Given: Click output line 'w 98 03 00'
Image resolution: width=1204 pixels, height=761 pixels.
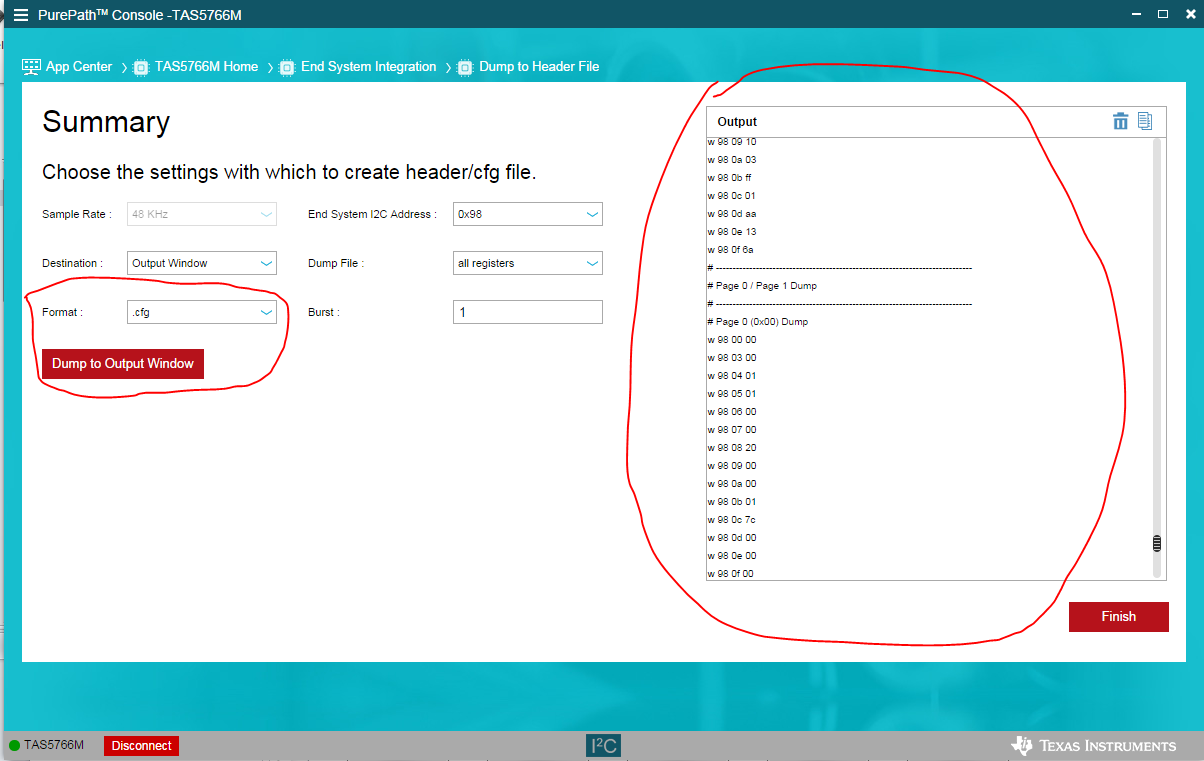Looking at the screenshot, I should (x=731, y=358).
